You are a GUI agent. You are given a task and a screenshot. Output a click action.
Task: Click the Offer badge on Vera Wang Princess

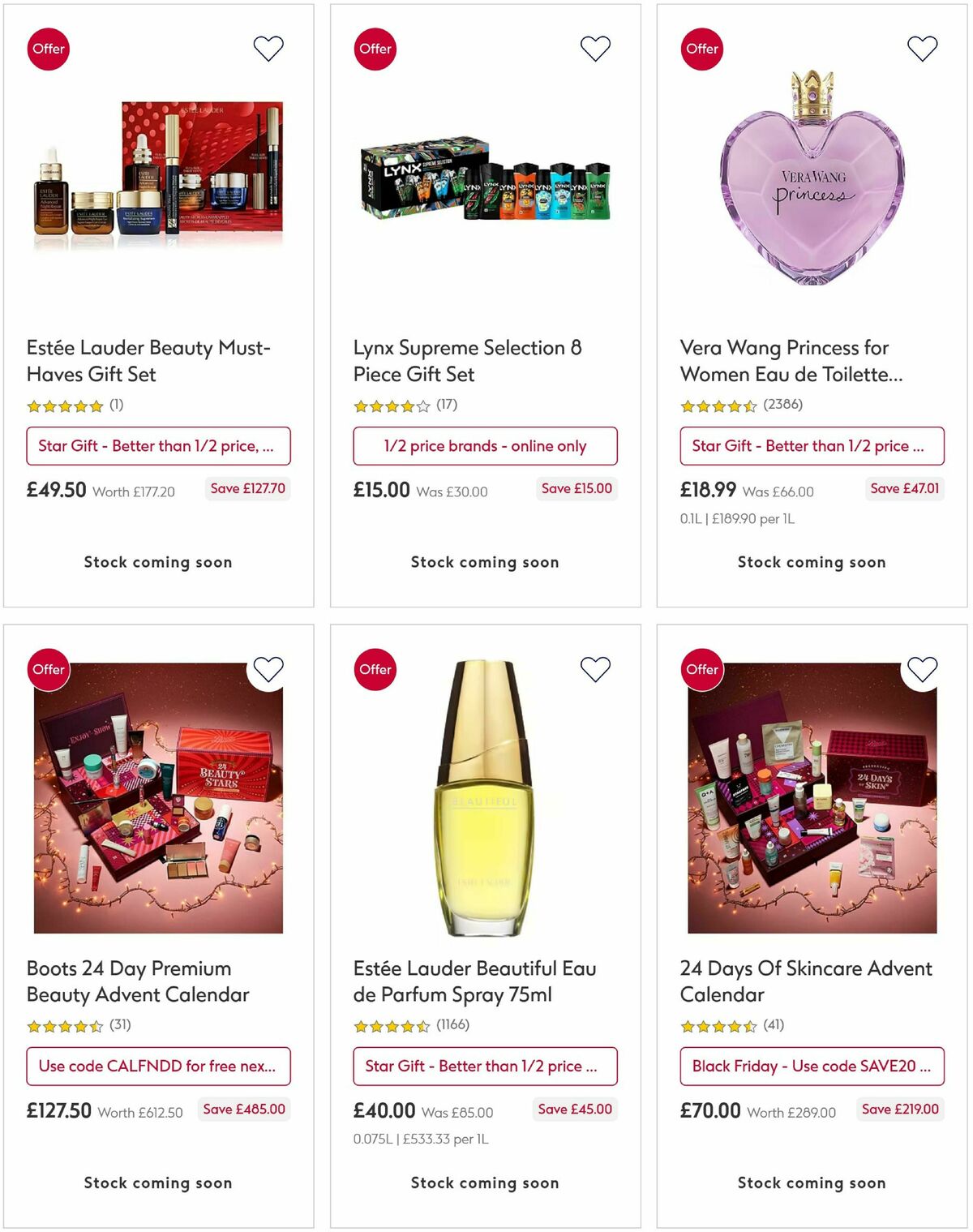click(x=702, y=49)
